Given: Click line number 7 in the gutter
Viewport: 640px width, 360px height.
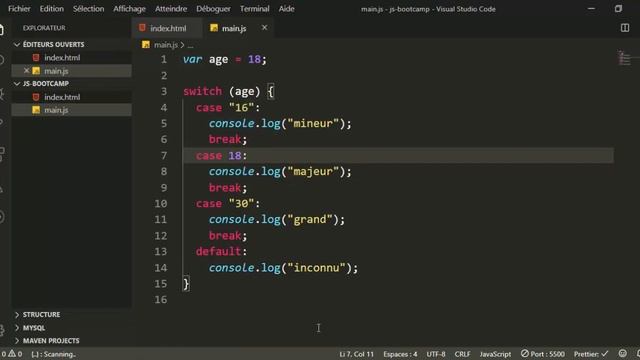Looking at the screenshot, I should point(164,156).
